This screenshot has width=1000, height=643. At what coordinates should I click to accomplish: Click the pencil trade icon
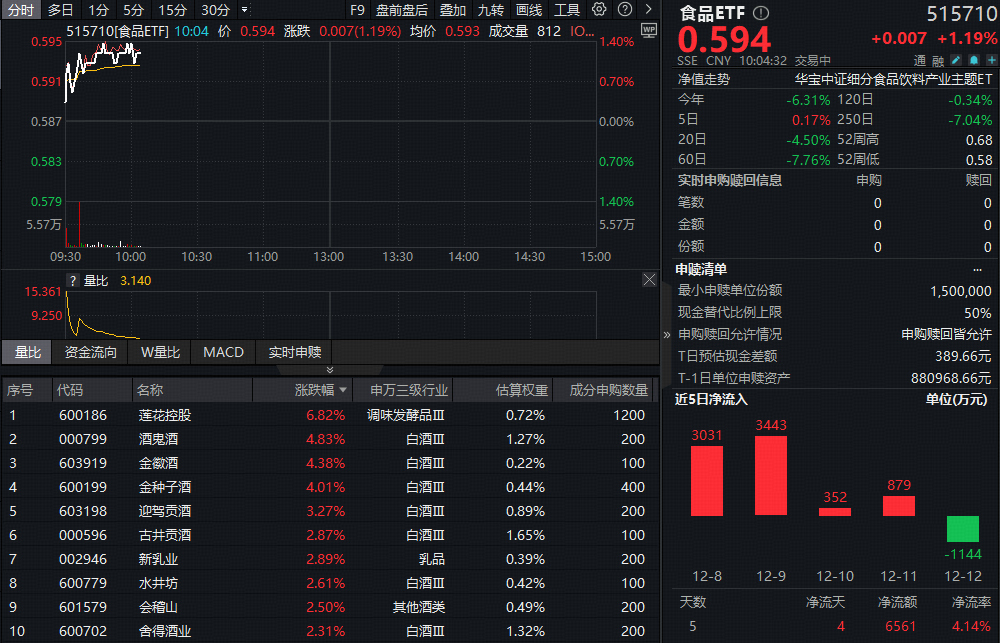tap(955, 60)
